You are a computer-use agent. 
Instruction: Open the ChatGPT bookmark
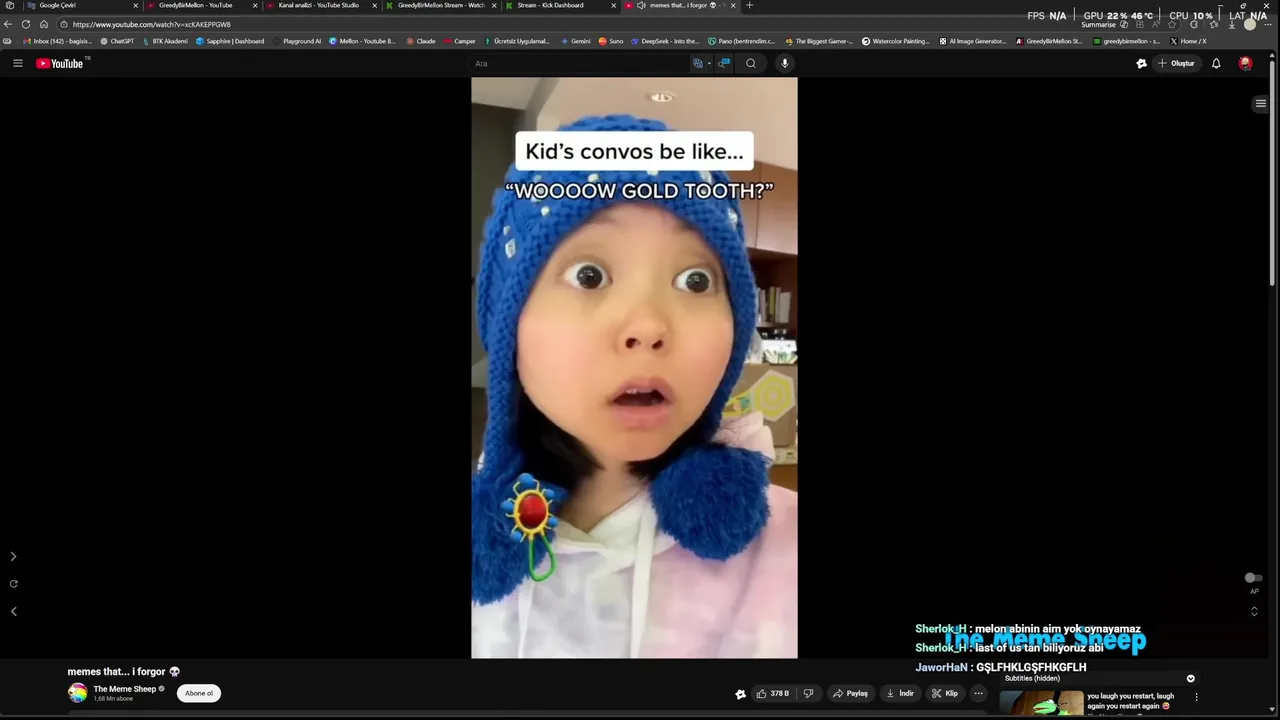point(117,41)
